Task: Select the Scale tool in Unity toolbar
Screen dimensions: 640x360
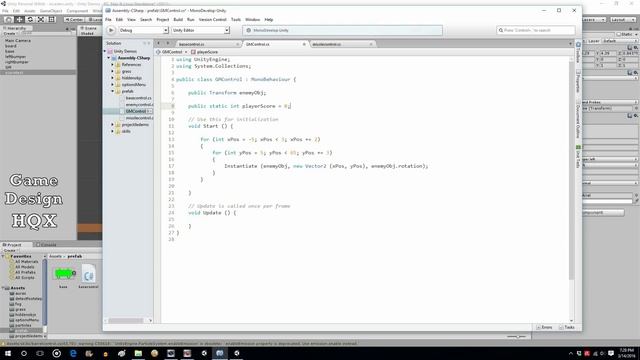Action: coord(41,19)
